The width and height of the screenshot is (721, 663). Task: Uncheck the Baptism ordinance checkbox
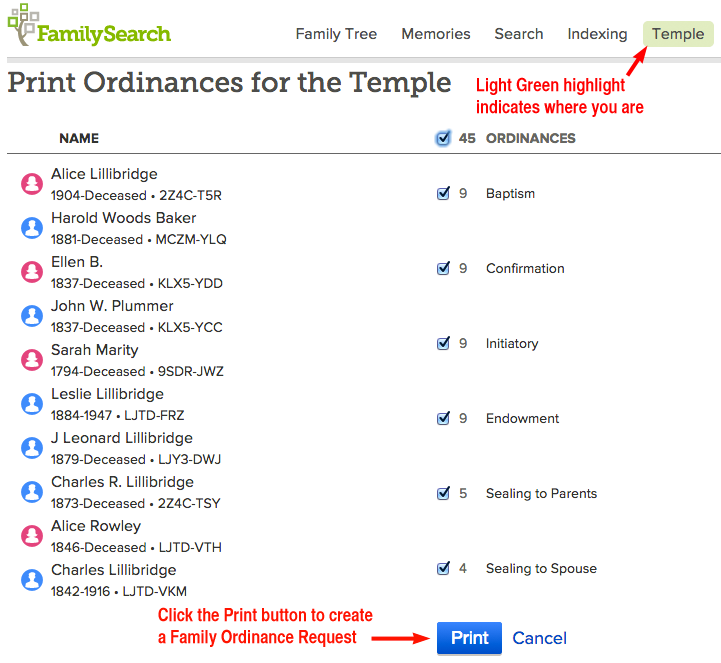click(443, 193)
